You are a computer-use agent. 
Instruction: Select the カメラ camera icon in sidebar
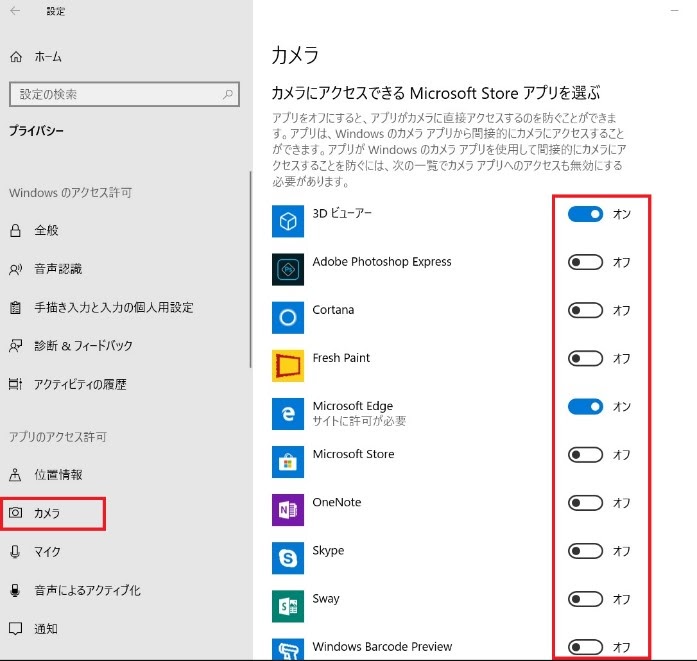[16, 513]
